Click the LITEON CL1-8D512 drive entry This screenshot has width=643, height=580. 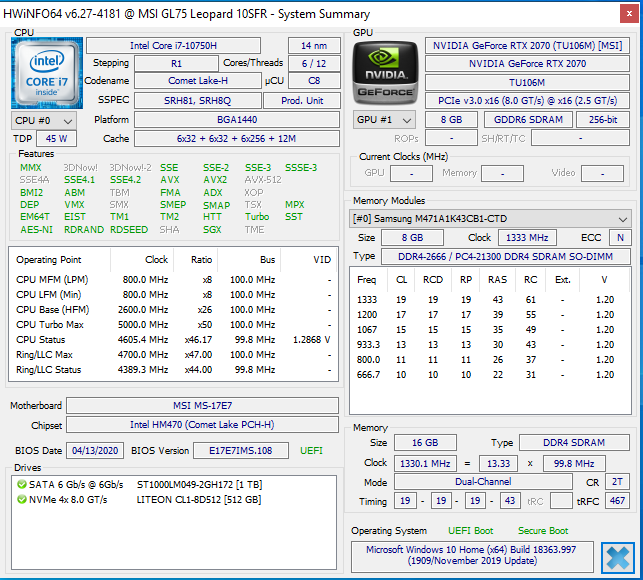pos(197,499)
